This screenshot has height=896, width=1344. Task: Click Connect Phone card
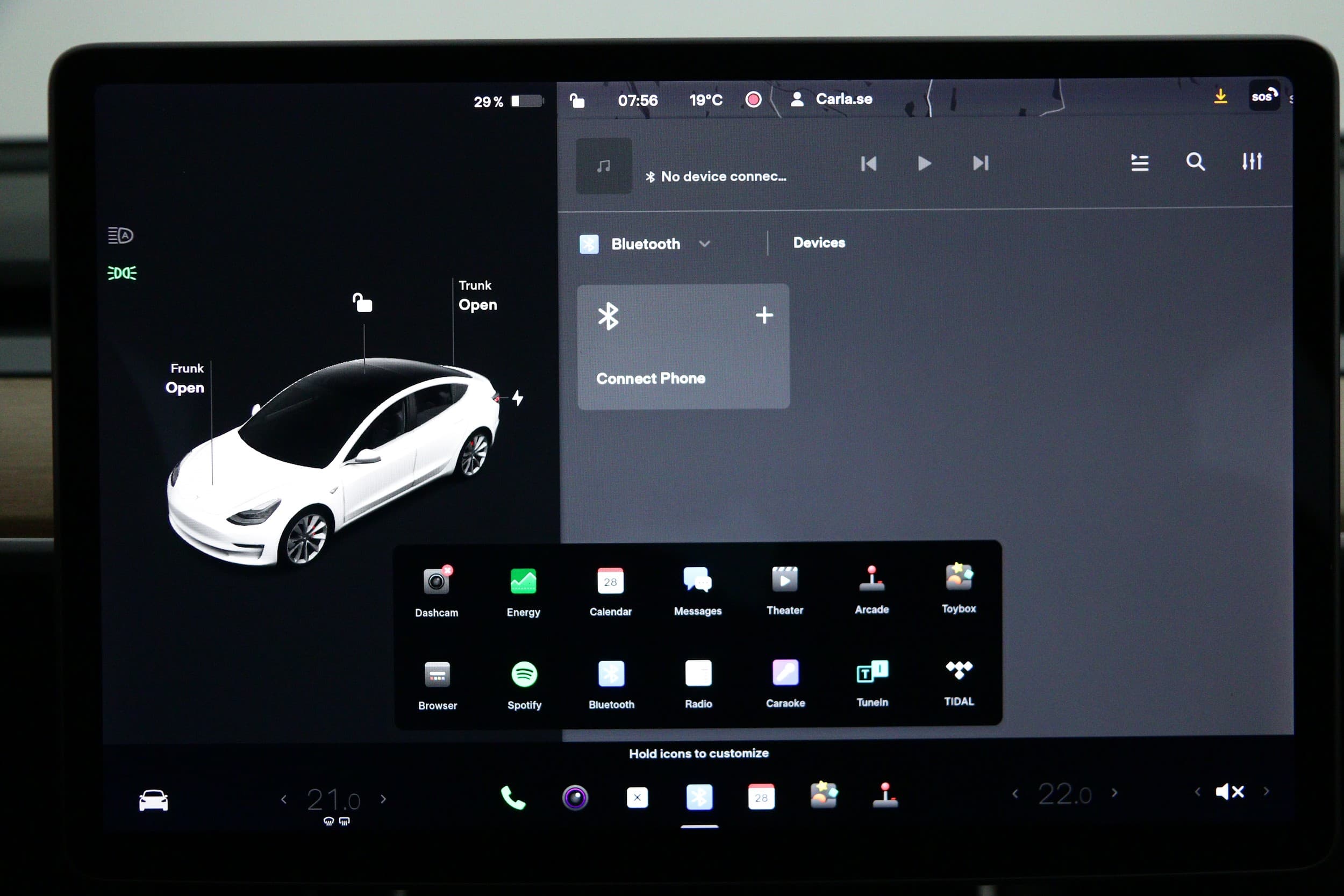(683, 346)
